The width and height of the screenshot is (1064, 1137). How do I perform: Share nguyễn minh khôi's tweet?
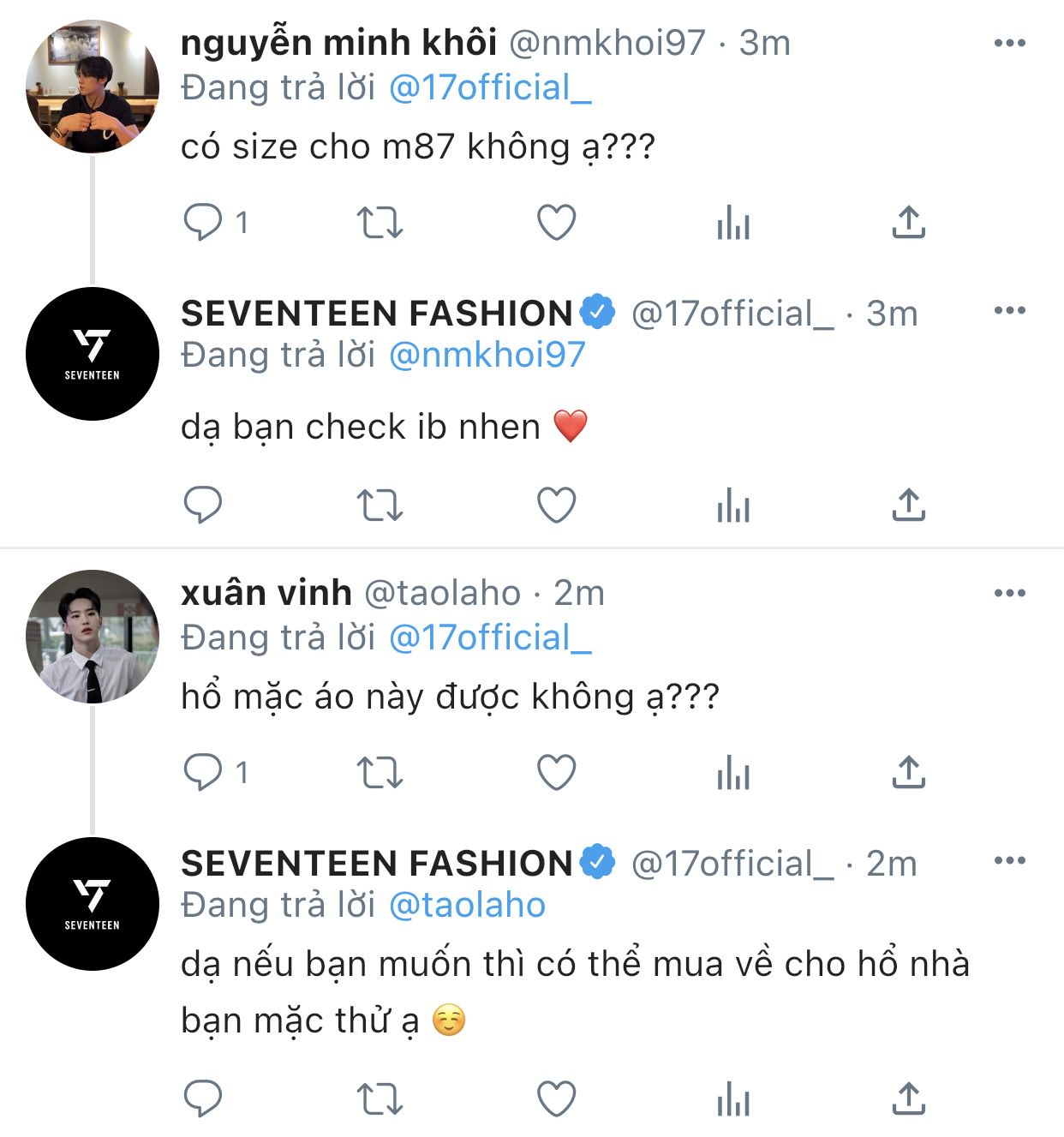pos(908,223)
